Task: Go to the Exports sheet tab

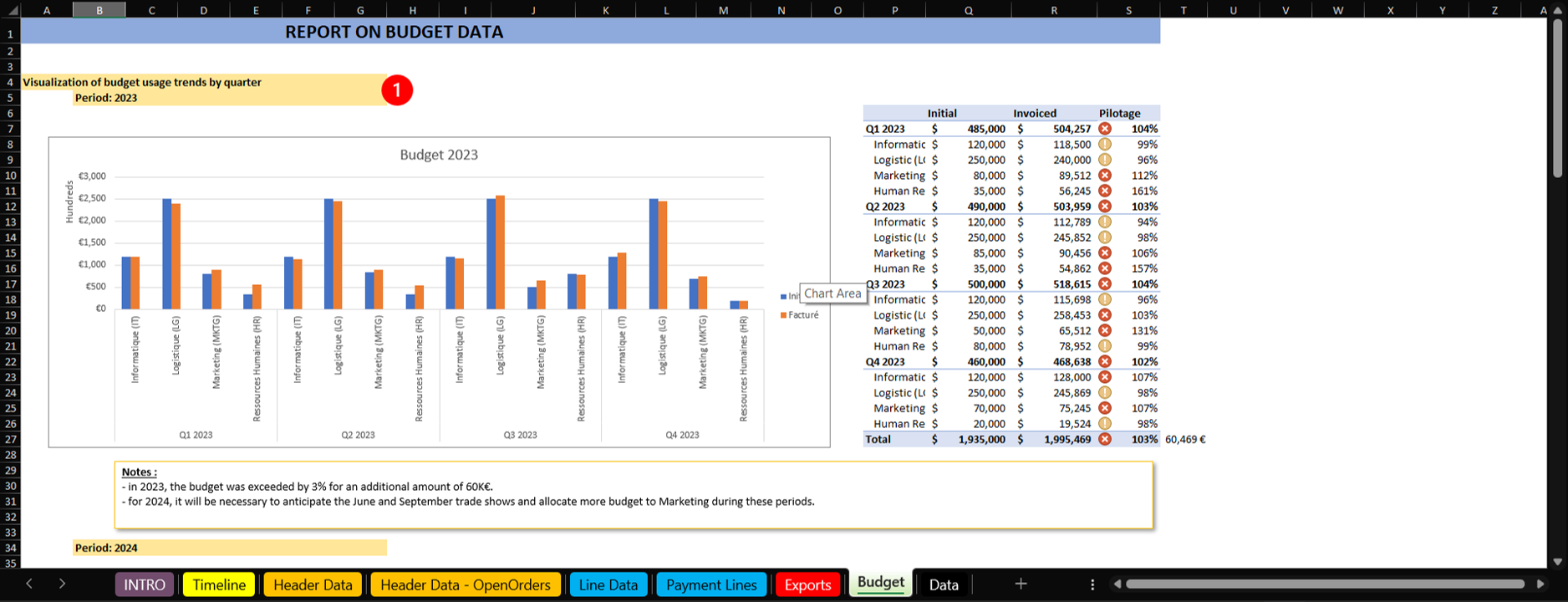Action: pos(807,584)
